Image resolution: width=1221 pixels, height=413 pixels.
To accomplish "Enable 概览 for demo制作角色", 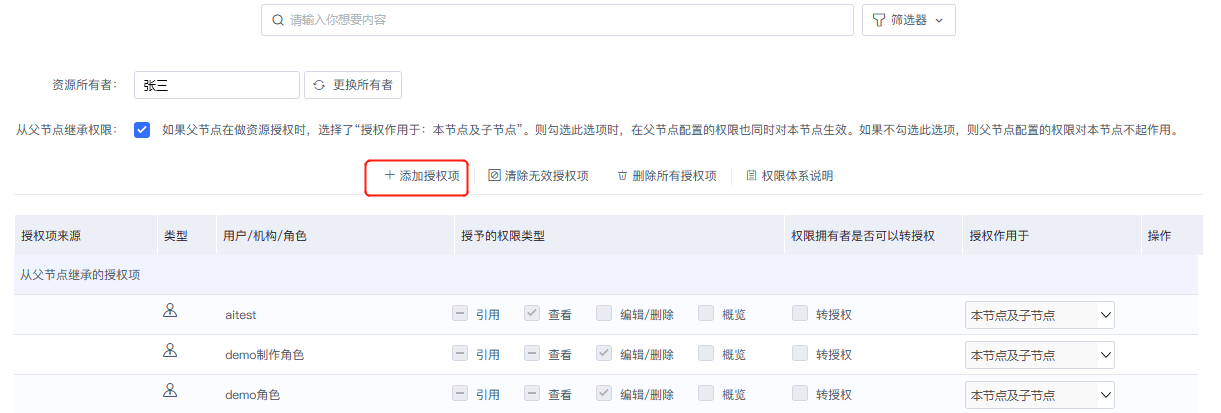I will pos(706,354).
